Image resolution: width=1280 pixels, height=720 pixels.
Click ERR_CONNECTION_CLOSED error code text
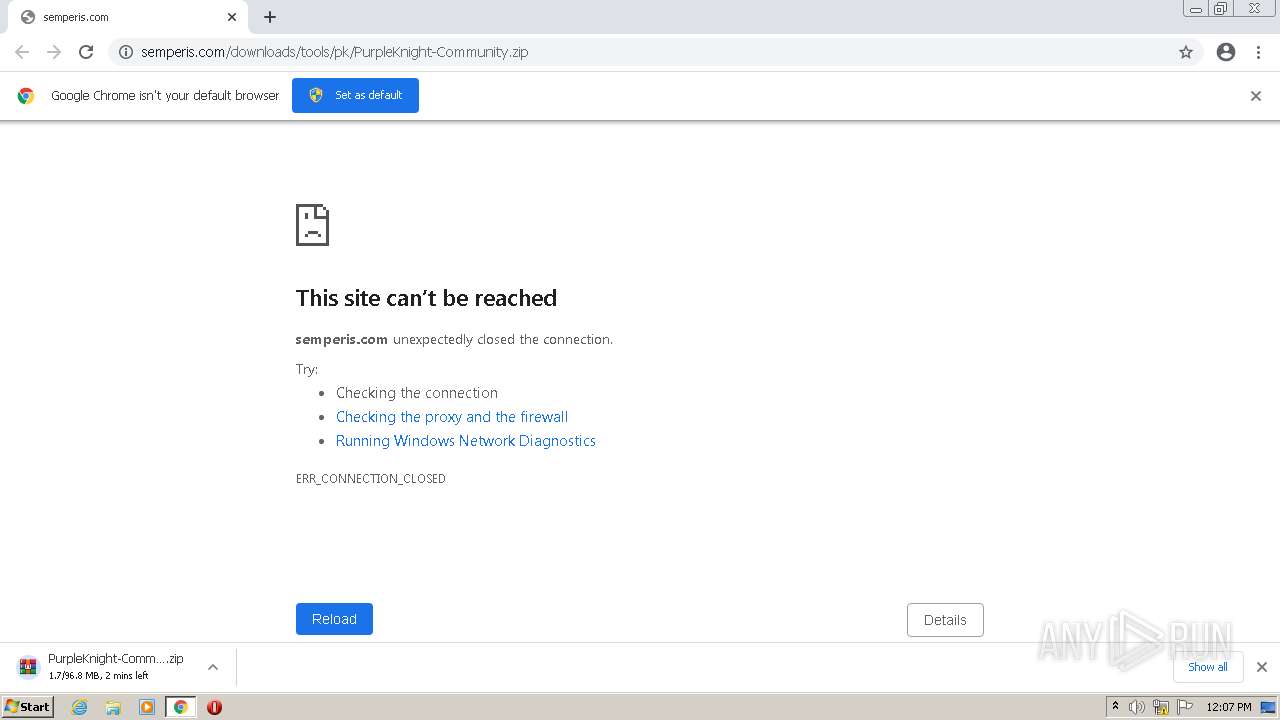371,479
